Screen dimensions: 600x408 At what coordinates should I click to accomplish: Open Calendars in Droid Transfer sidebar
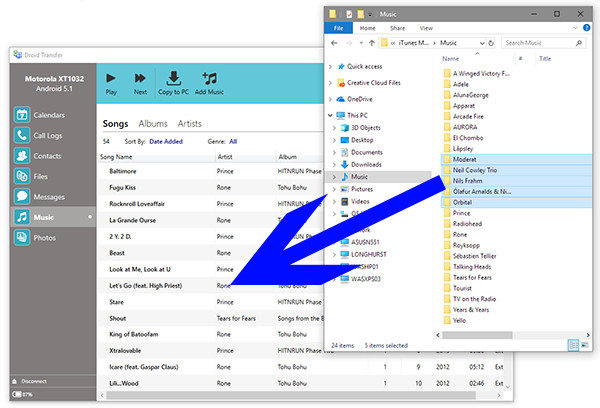53,115
